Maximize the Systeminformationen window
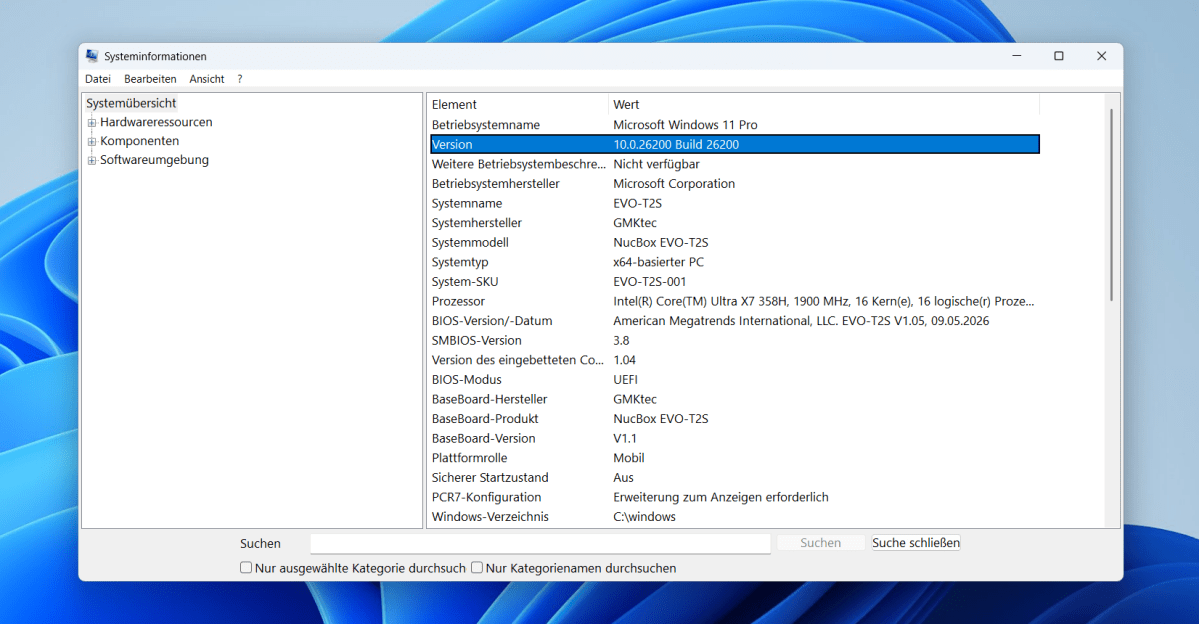This screenshot has height=624, width=1199. coord(1059,56)
